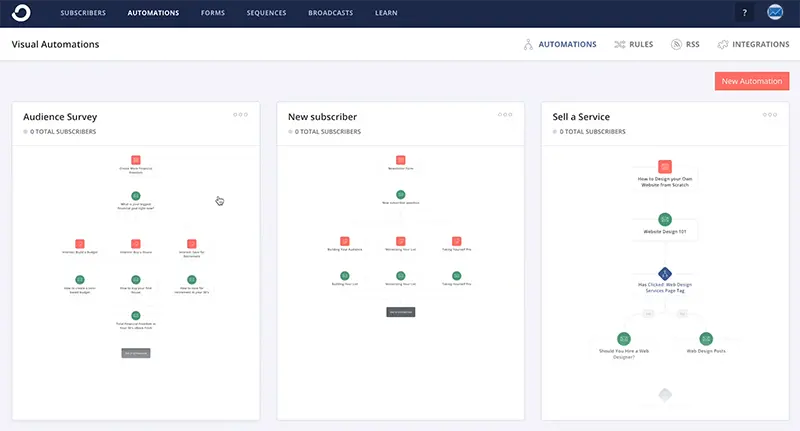This screenshot has width=800, height=431.
Task: Click the New Automation button
Action: (752, 81)
